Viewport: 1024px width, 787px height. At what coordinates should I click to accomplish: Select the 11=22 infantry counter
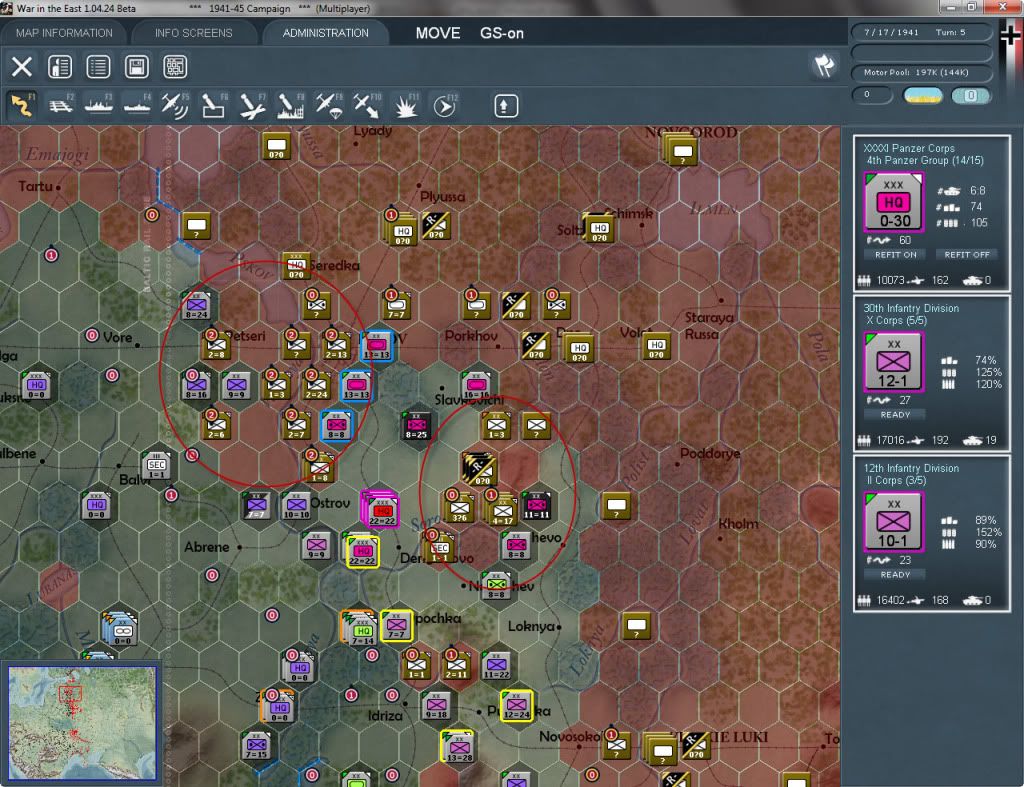[x=496, y=666]
